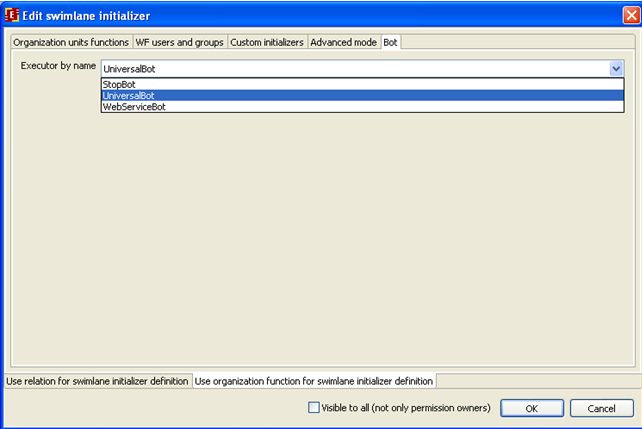Viewport: 642px width, 429px height.
Task: Open the Use organization function definition tab
Action: pos(314,381)
